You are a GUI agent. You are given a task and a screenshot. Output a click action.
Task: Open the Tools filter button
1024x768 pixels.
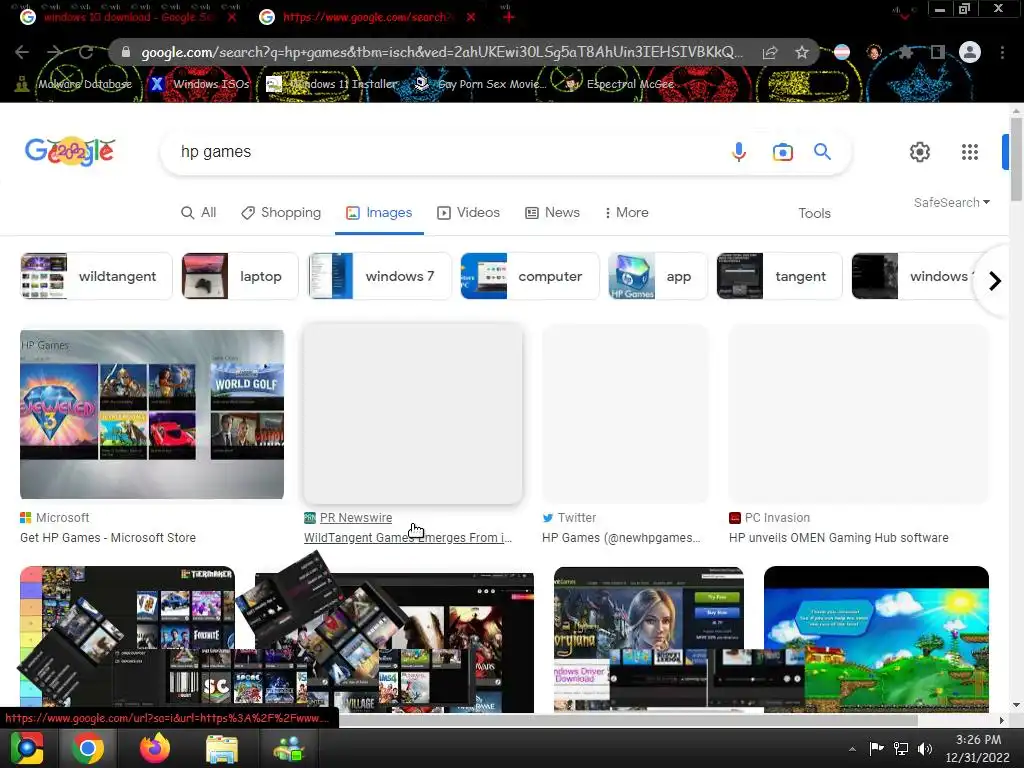point(814,213)
